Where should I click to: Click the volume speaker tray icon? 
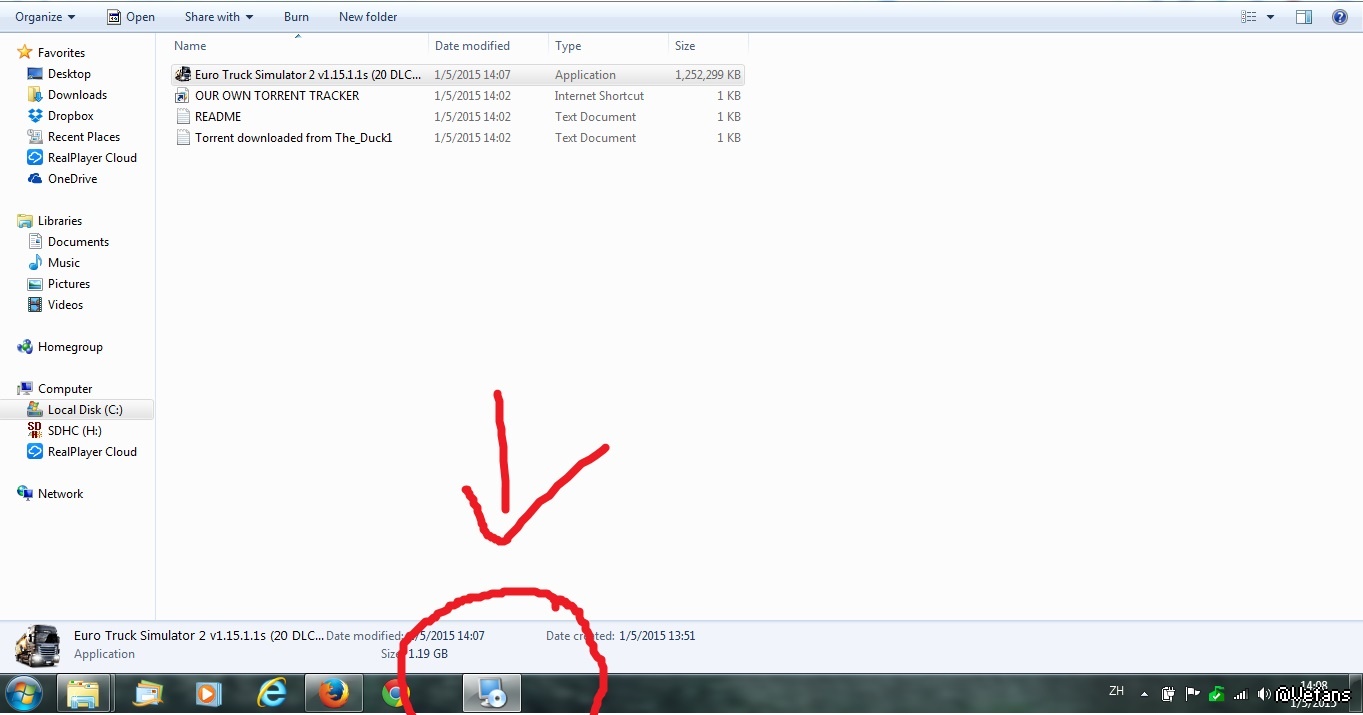click(1265, 694)
